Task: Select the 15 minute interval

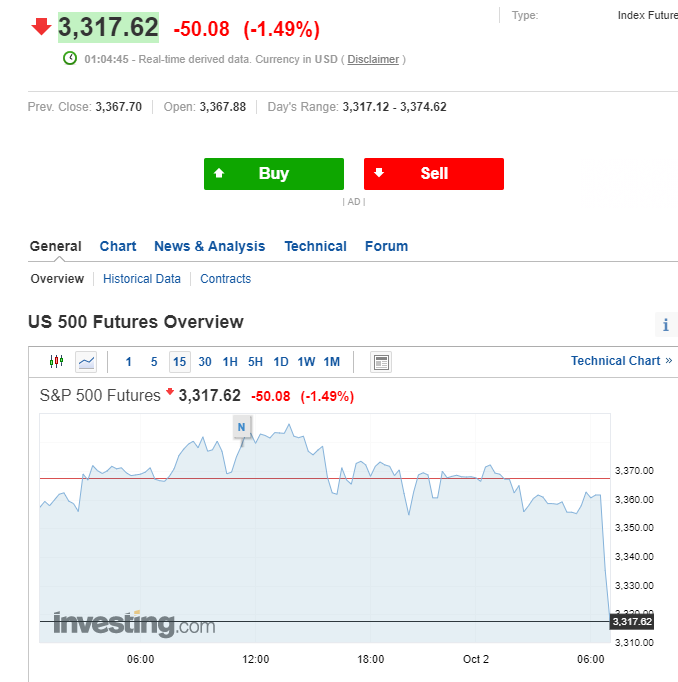Action: 179,362
